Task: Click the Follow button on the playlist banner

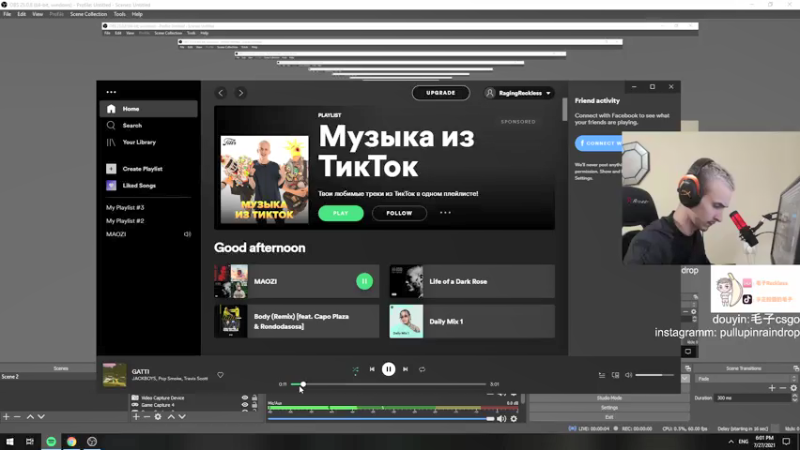Action: 399,213
